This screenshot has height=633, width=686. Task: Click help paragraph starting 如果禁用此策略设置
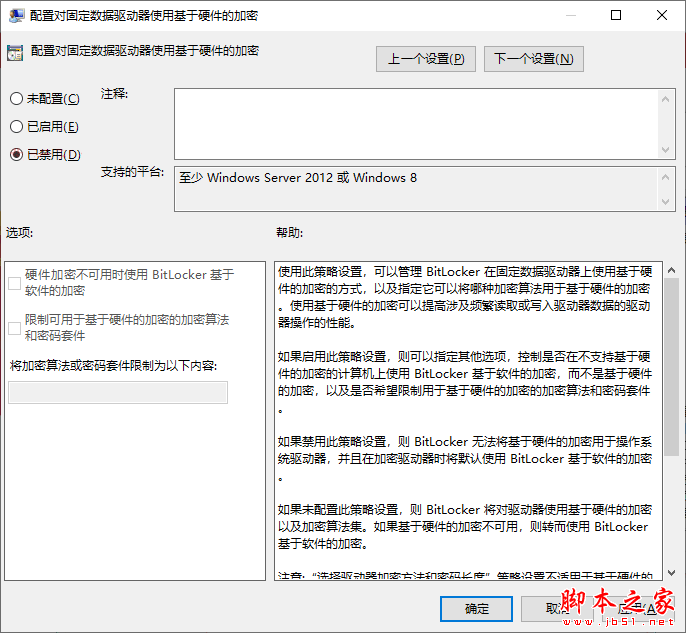465,458
